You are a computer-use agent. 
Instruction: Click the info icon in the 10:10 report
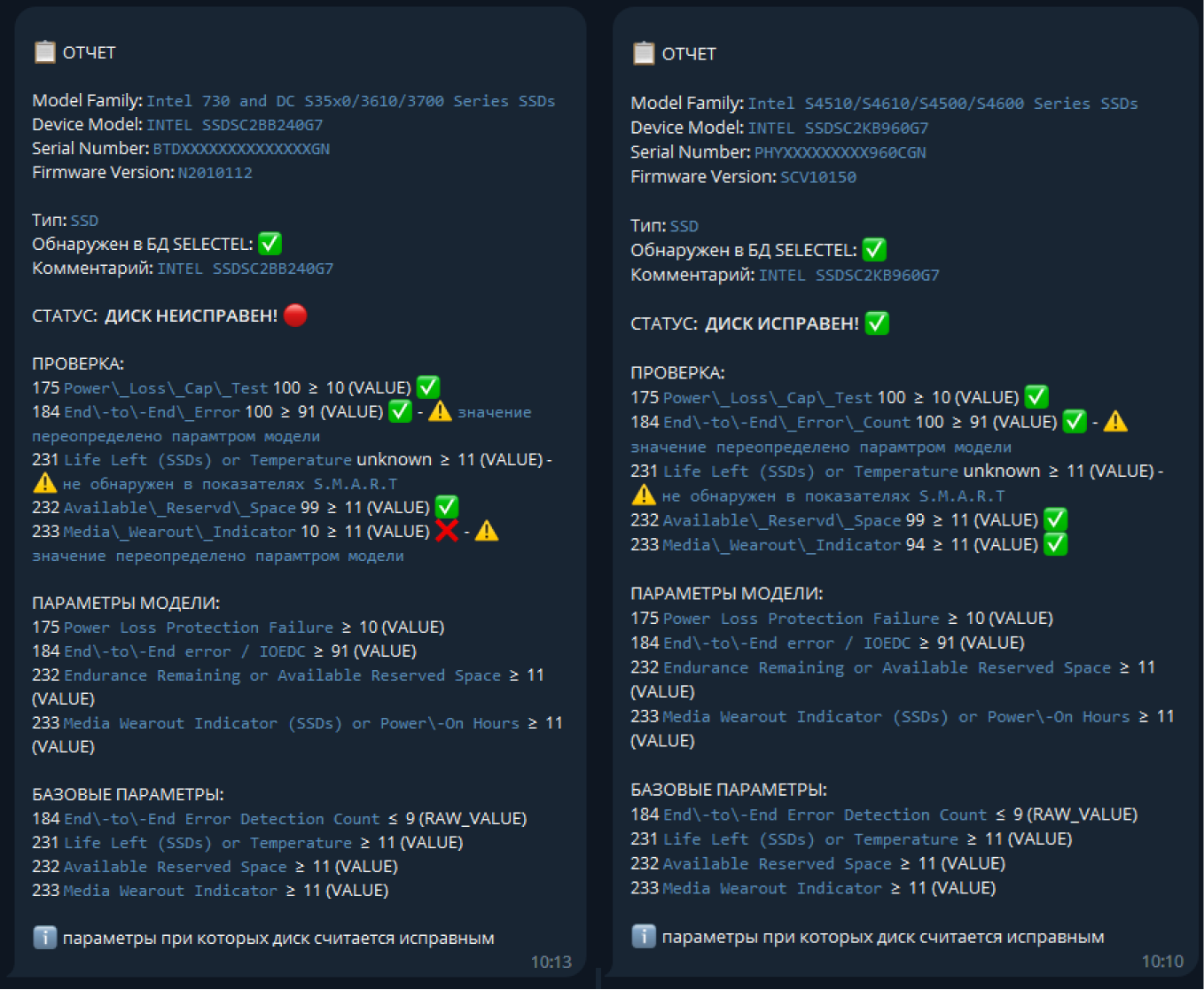644,936
